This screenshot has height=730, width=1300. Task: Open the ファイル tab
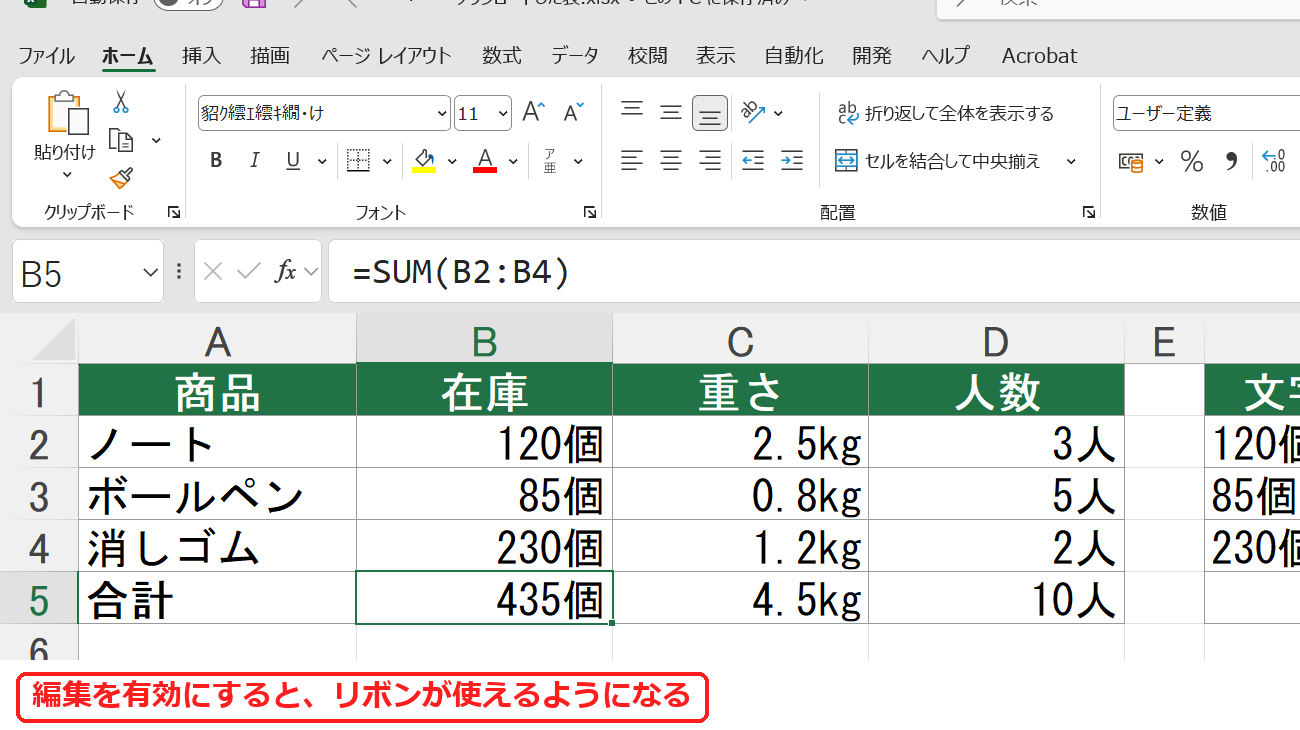(x=46, y=55)
